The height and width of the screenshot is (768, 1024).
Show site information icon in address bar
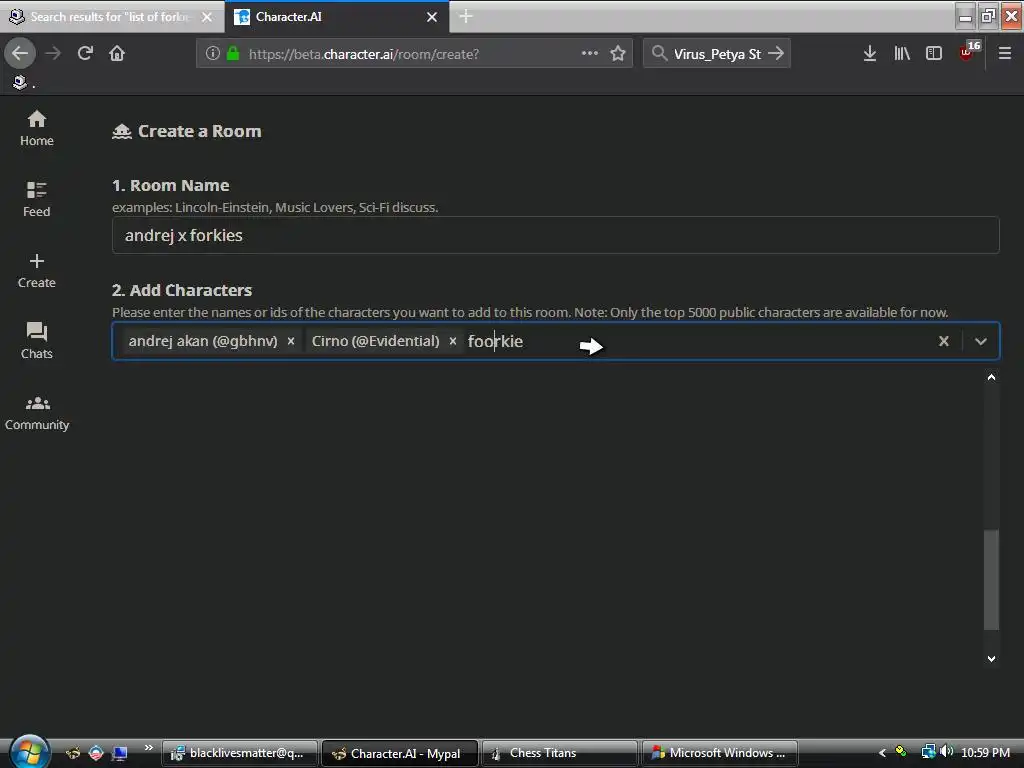click(212, 53)
